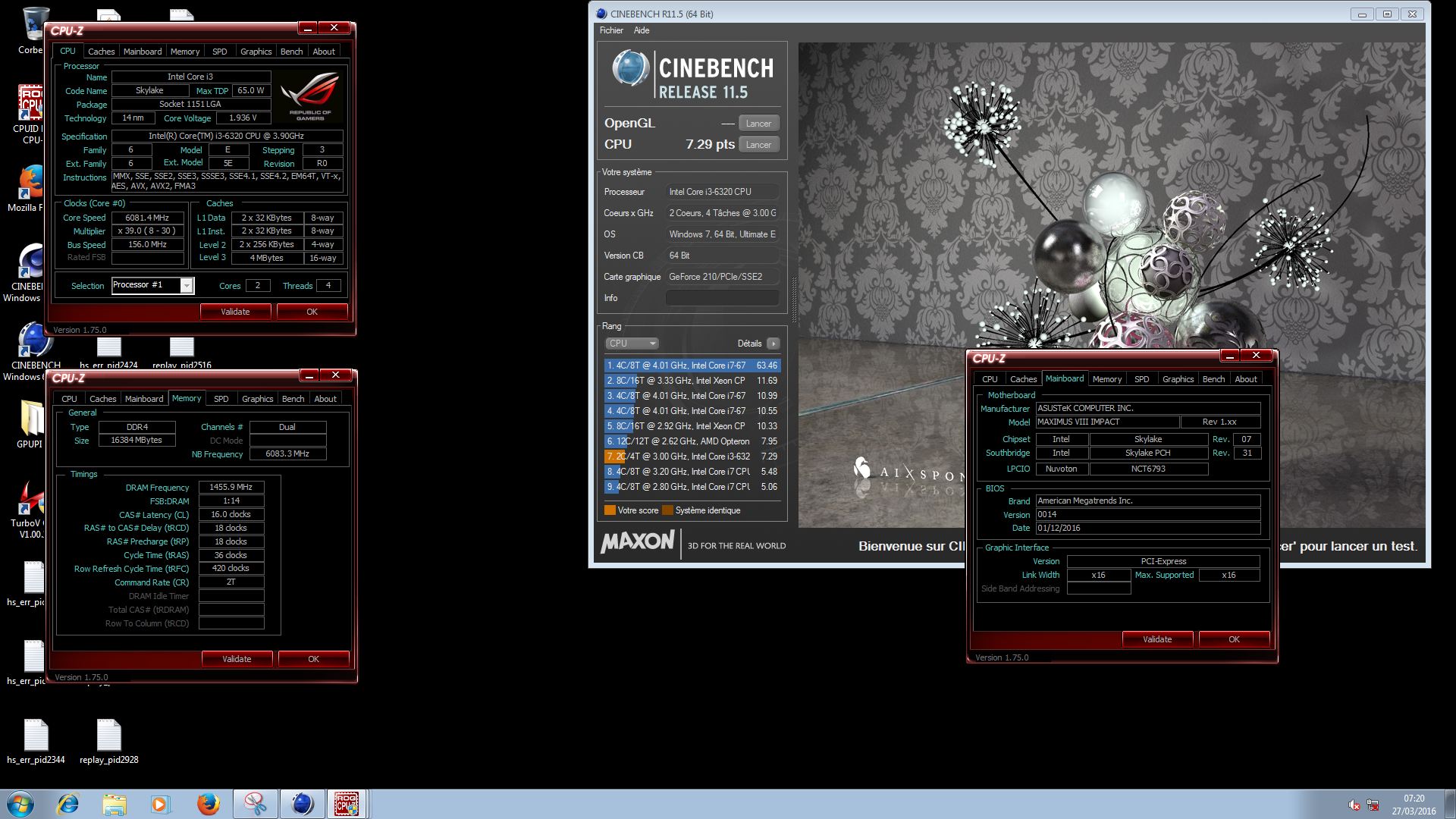This screenshot has height=819, width=1456.
Task: Click the Multiplier value x 39.0
Action: [149, 231]
